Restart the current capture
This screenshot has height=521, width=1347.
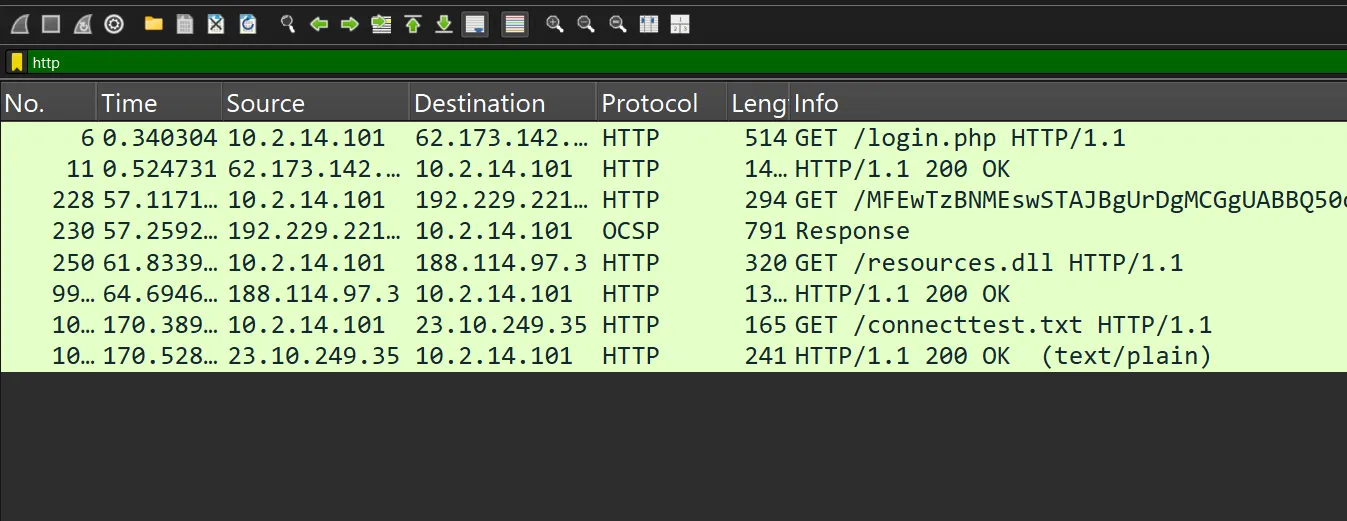pos(83,24)
